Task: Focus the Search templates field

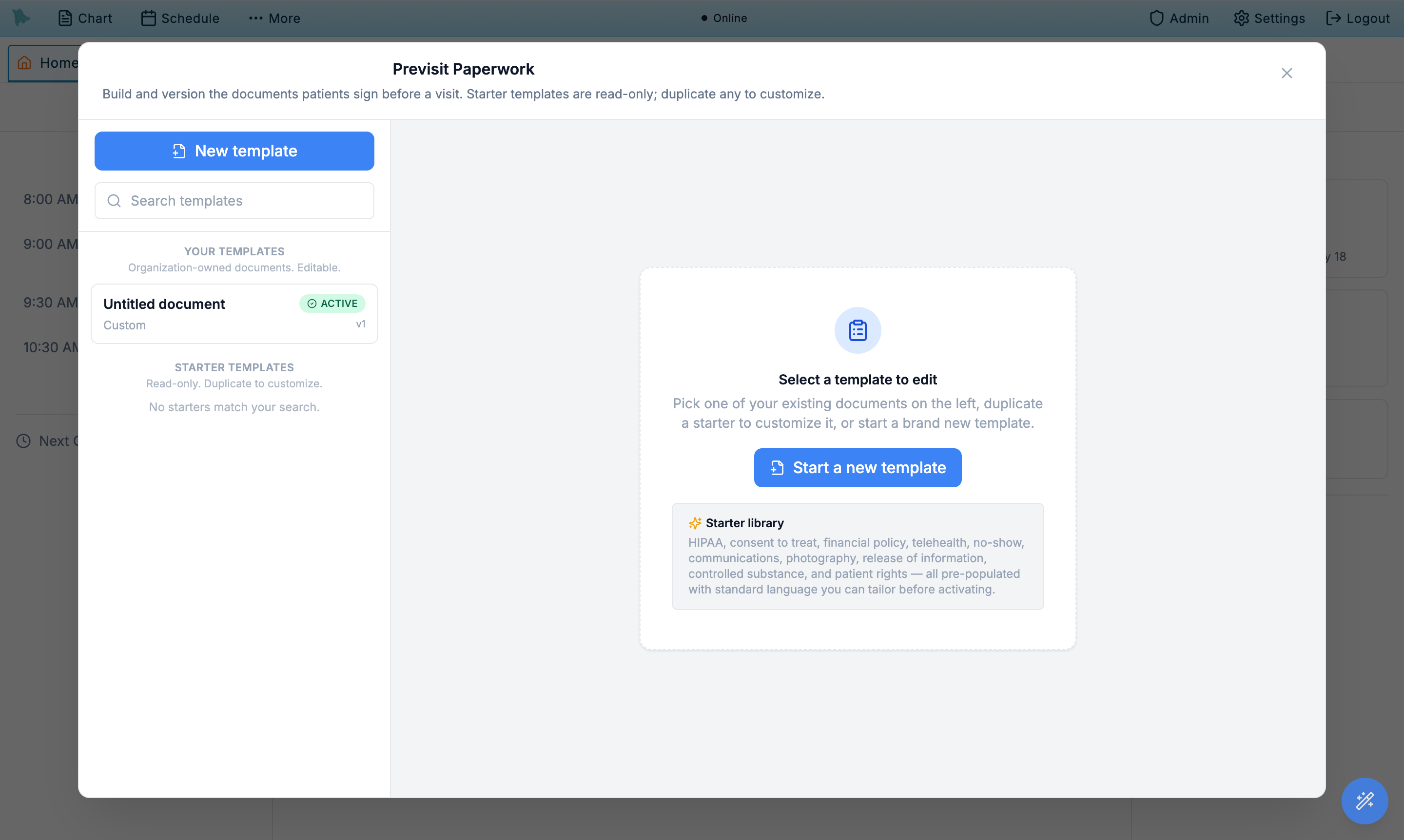Action: click(x=234, y=201)
